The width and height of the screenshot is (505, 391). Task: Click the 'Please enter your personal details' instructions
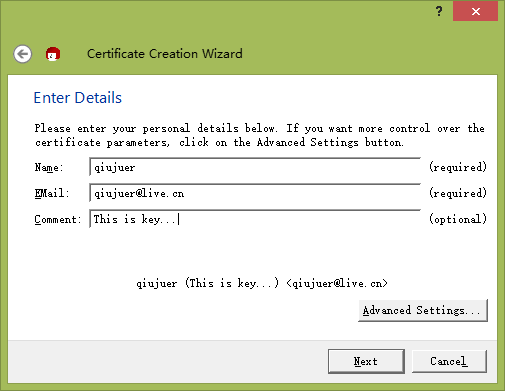click(x=259, y=135)
